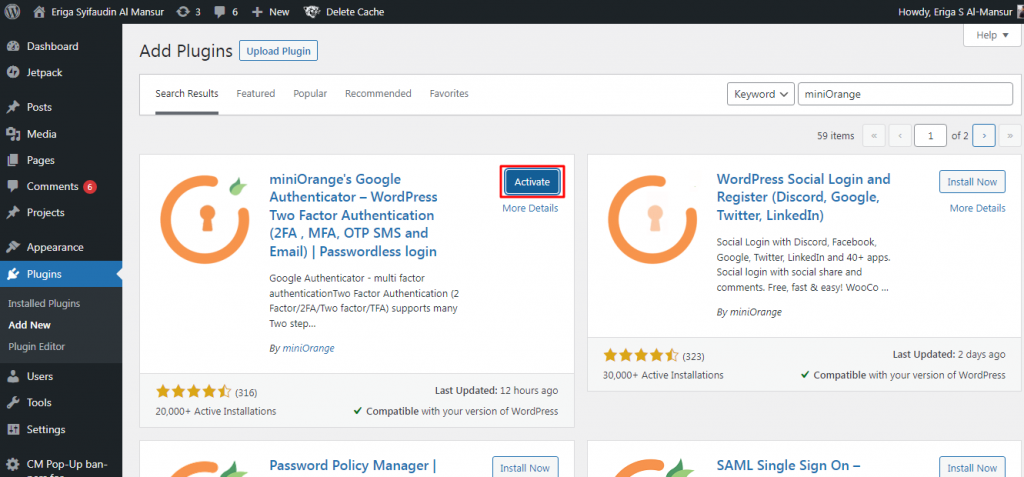Open Dashboard in the sidebar
The width and height of the screenshot is (1024, 477).
(x=52, y=46)
